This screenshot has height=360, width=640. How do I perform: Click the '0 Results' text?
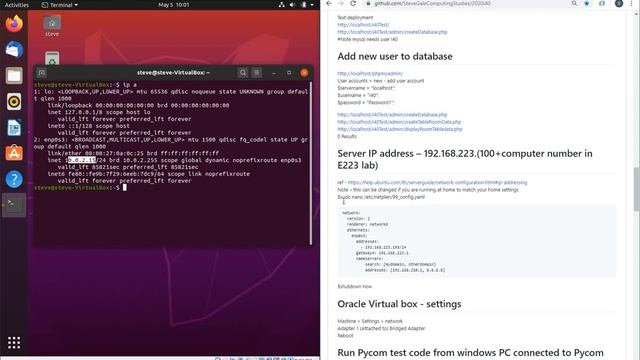coord(347,137)
